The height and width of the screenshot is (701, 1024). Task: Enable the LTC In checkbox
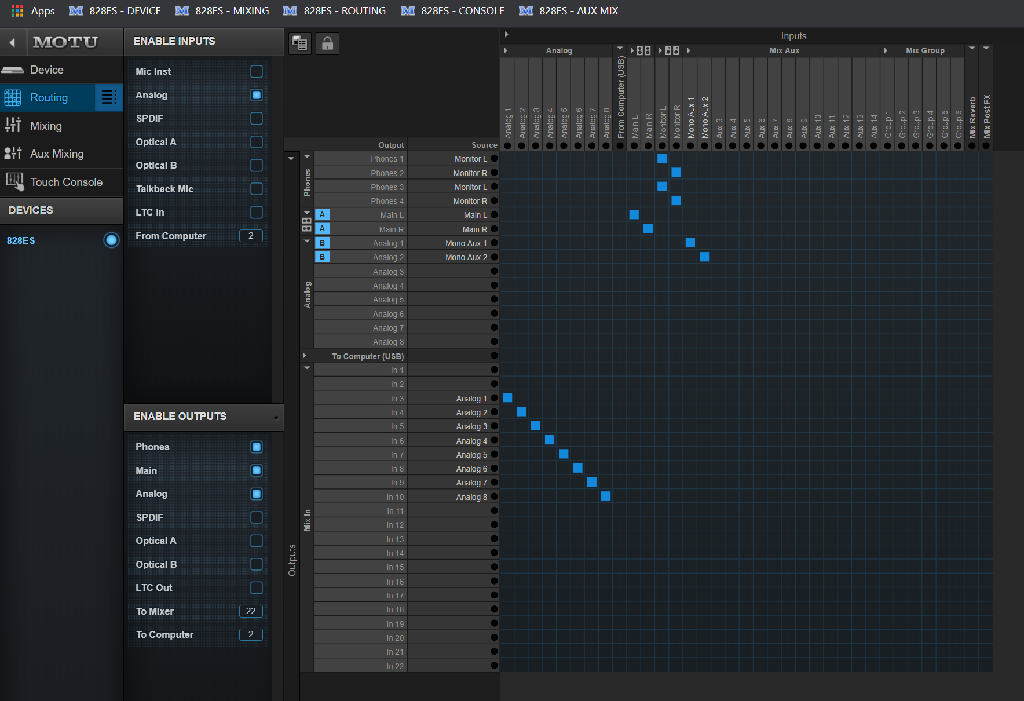pos(257,212)
